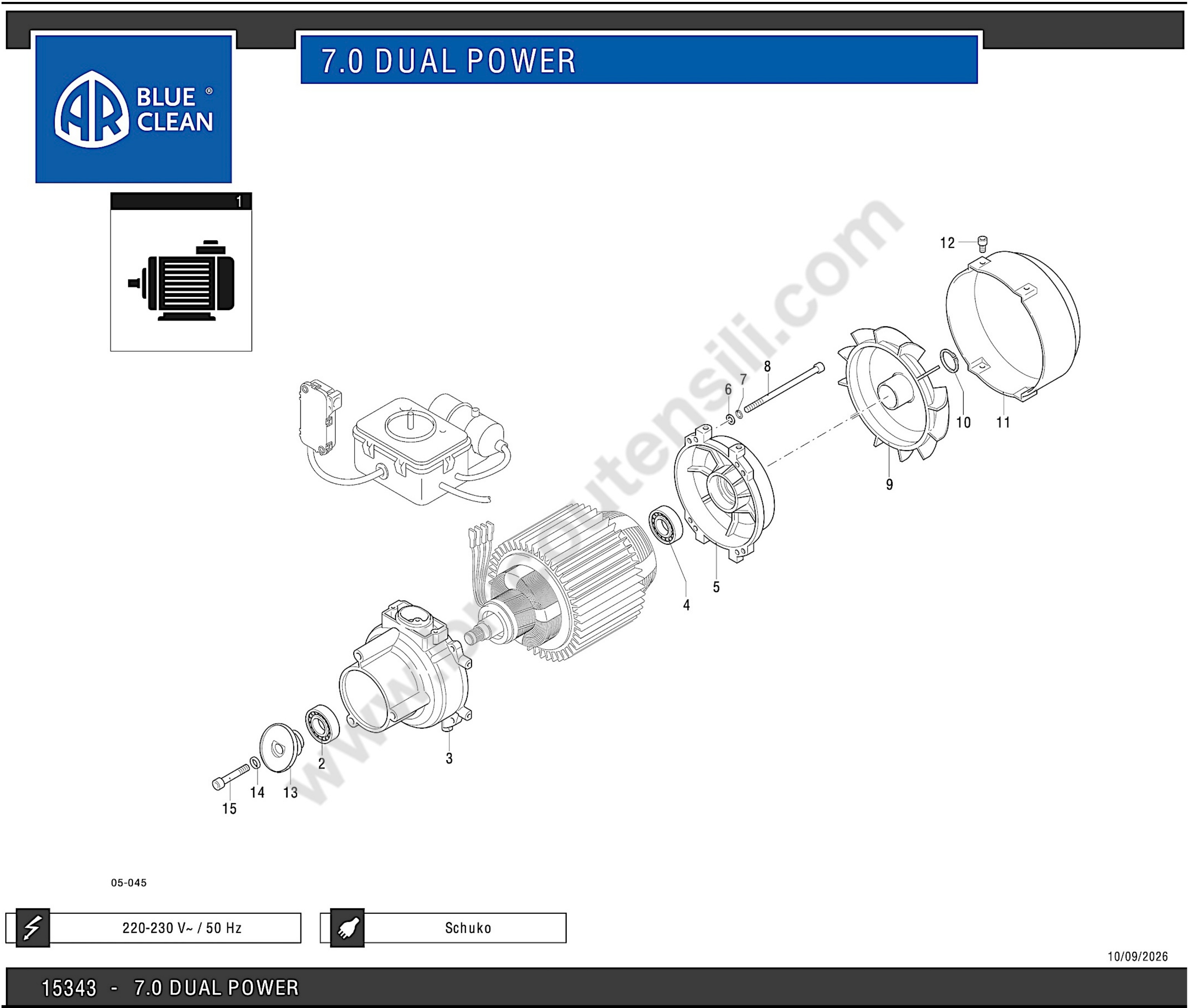
Task: Click the power plug type icon
Action: tap(347, 927)
